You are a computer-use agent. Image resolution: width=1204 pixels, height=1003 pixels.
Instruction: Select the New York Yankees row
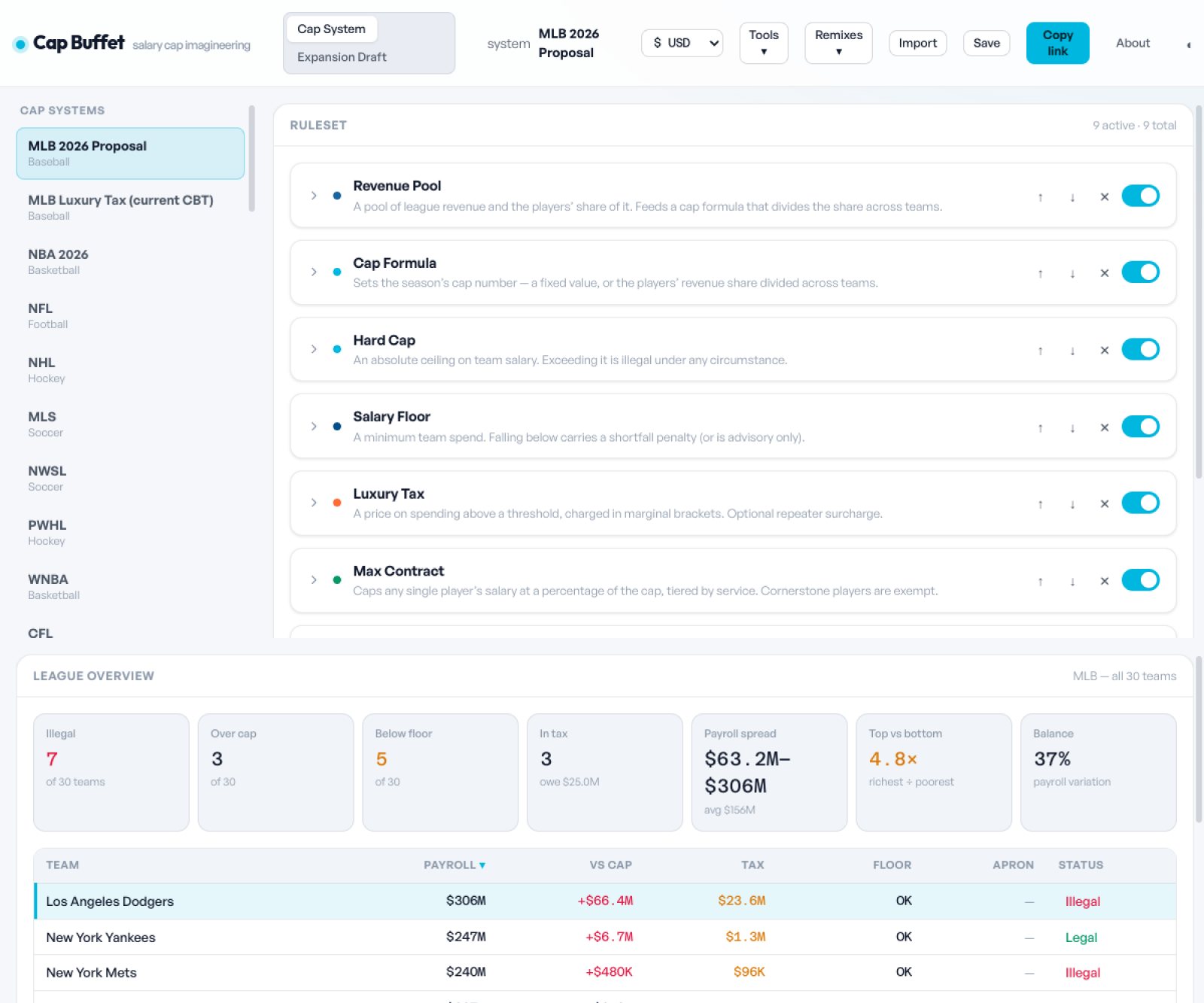coord(605,938)
